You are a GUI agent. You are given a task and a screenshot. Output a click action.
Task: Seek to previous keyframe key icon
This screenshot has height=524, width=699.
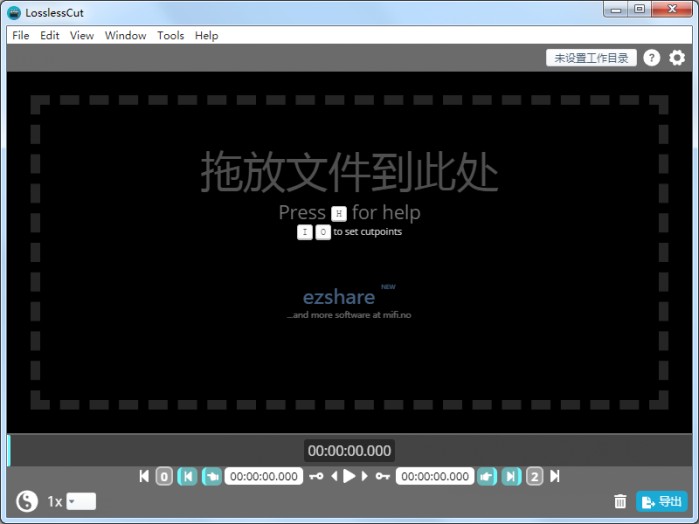[x=316, y=476]
